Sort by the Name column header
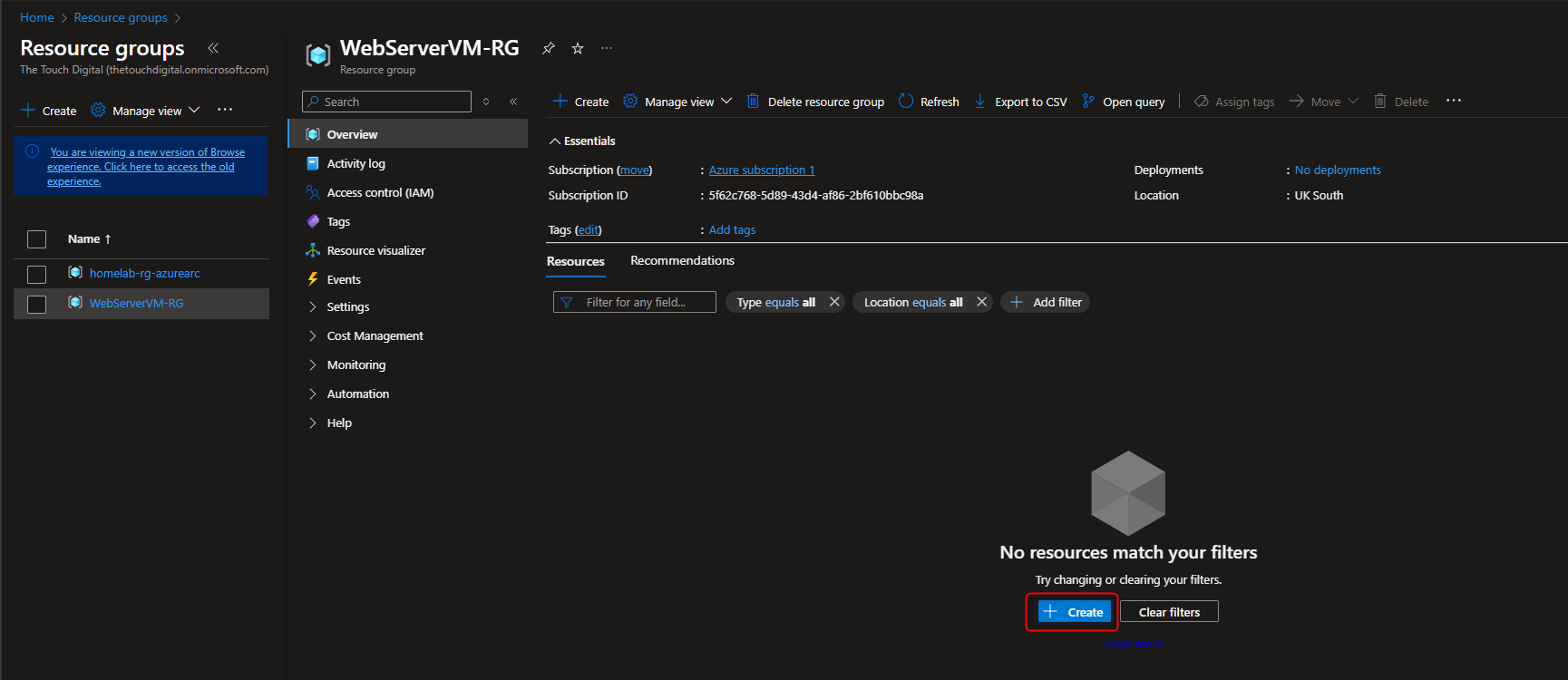 (89, 239)
